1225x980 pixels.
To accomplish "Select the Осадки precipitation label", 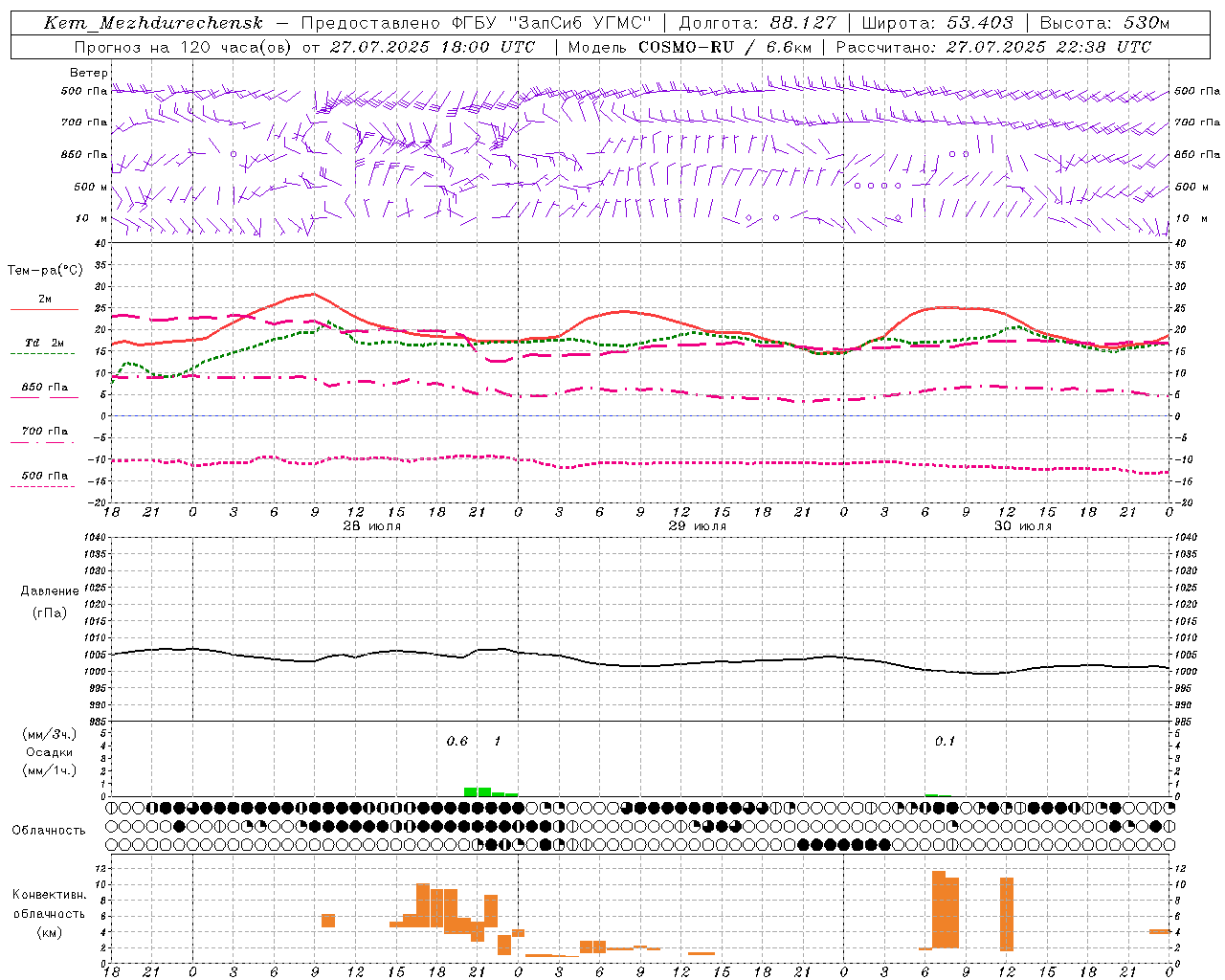I will pos(50,752).
